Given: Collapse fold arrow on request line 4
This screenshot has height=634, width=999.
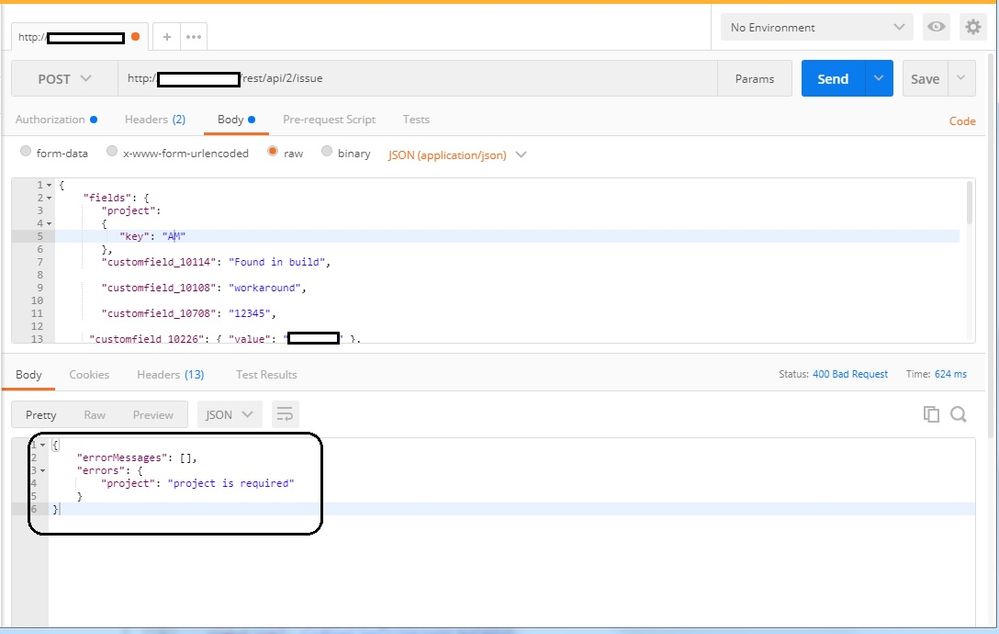Looking at the screenshot, I should 49,224.
